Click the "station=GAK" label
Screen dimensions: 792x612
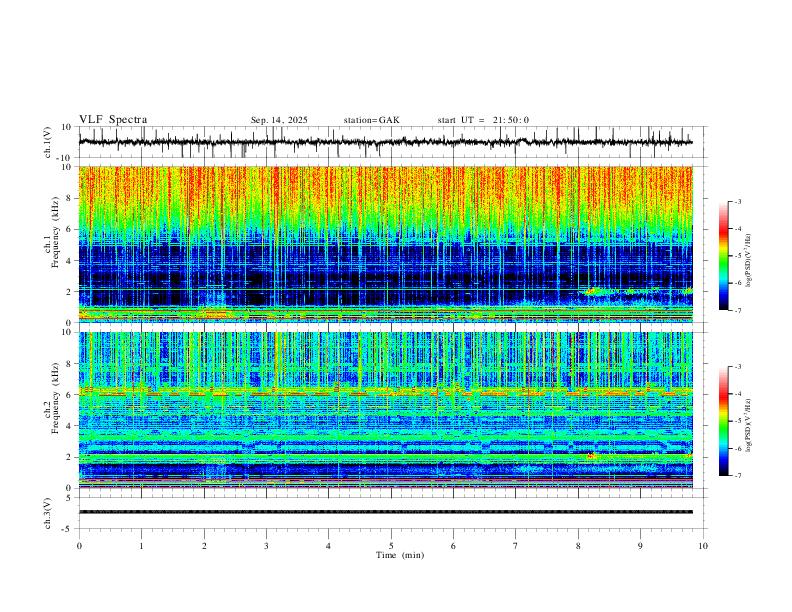coord(371,120)
